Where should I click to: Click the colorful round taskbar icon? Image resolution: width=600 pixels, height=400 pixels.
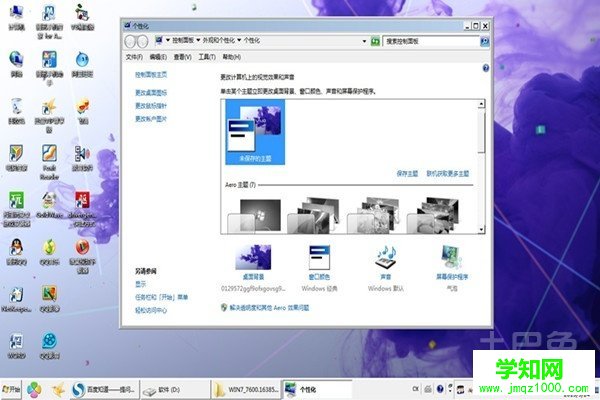click(34, 390)
